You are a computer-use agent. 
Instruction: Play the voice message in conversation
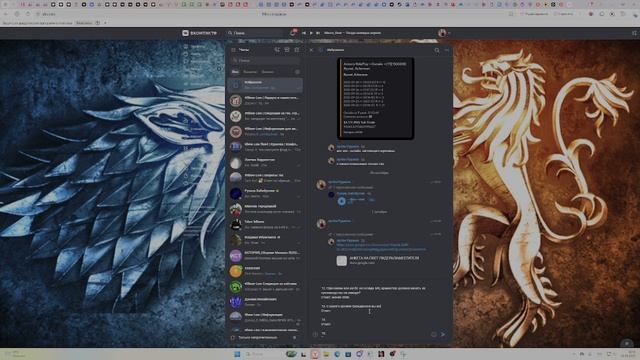(342, 201)
